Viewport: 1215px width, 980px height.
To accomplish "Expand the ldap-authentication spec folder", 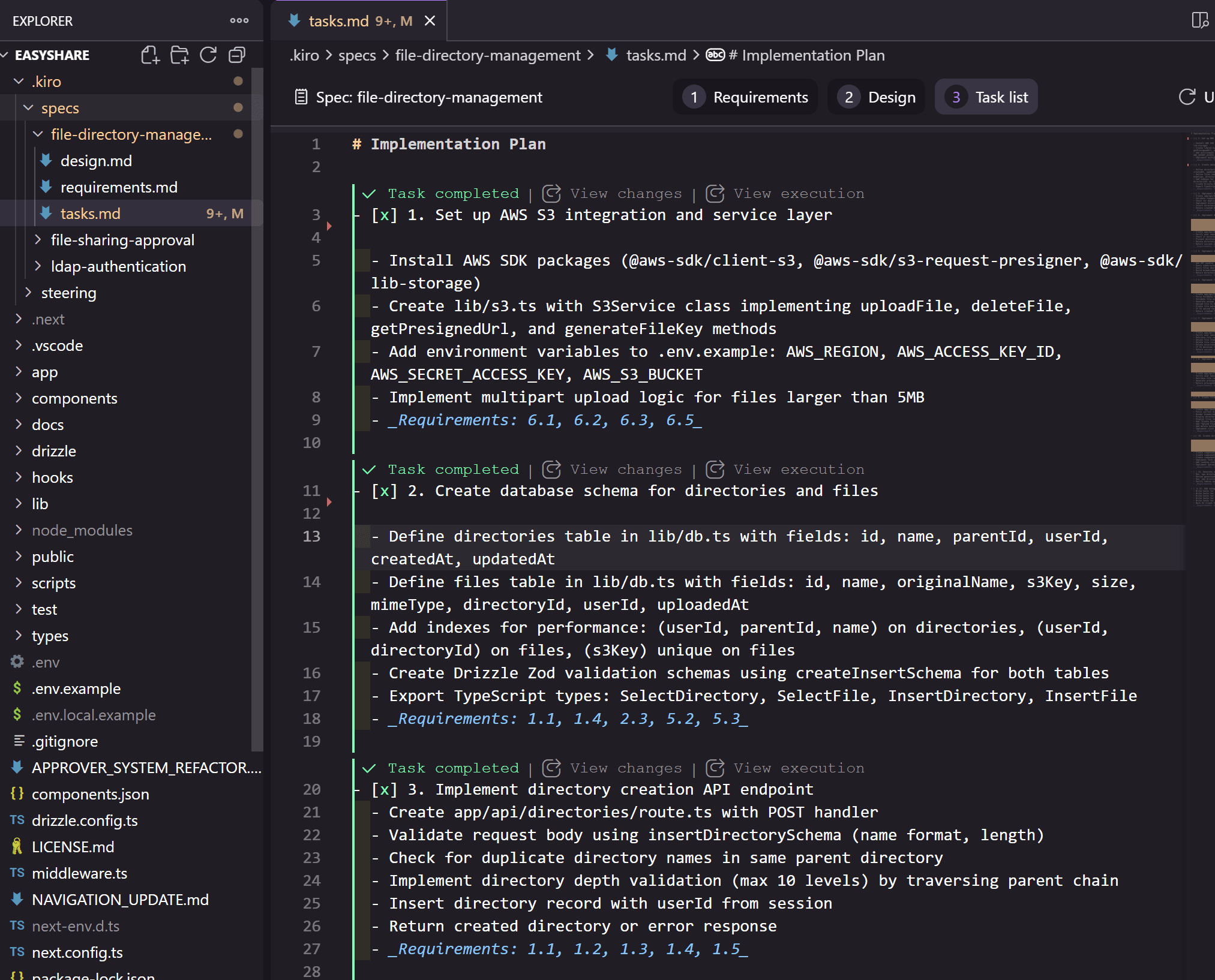I will 118,267.
